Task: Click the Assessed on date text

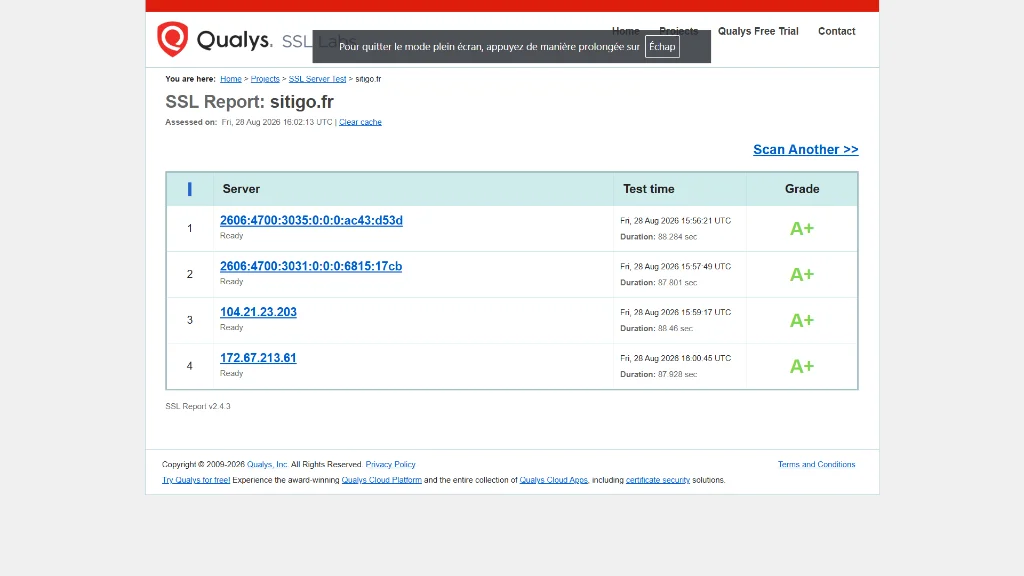Action: click(x=277, y=122)
